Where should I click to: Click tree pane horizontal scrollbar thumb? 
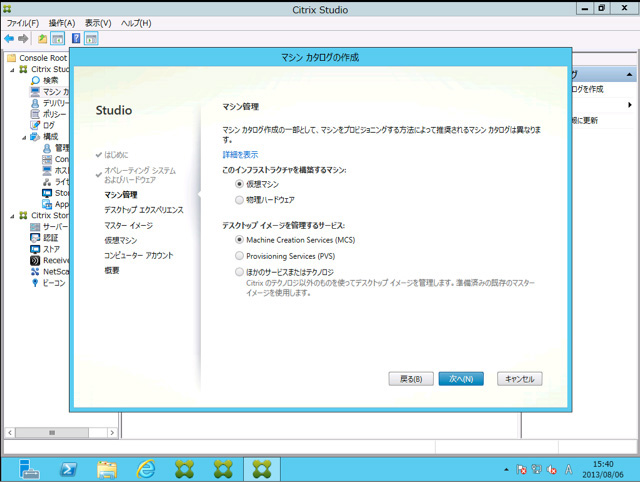coord(52,432)
